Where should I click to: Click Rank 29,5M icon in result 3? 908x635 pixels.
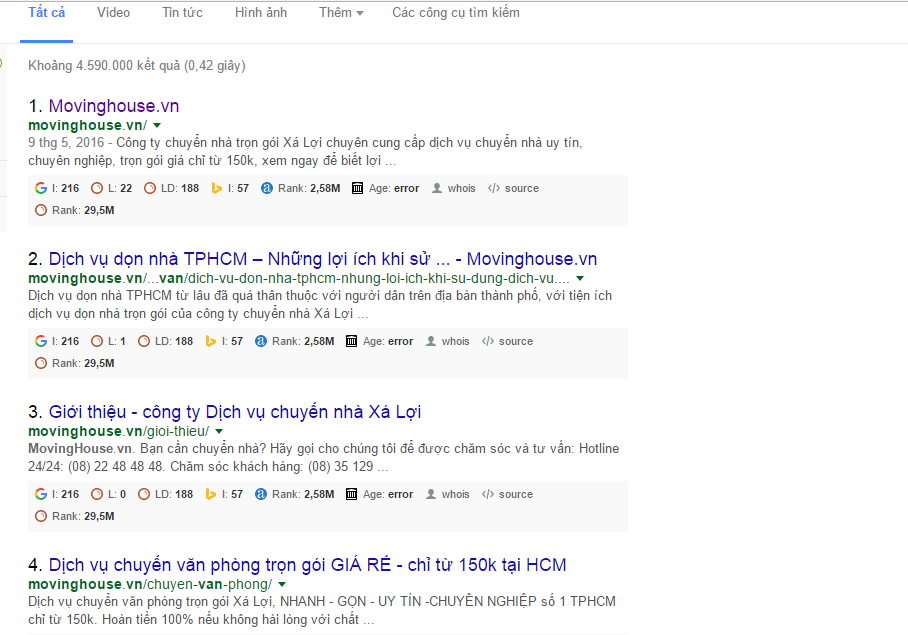tap(41, 516)
